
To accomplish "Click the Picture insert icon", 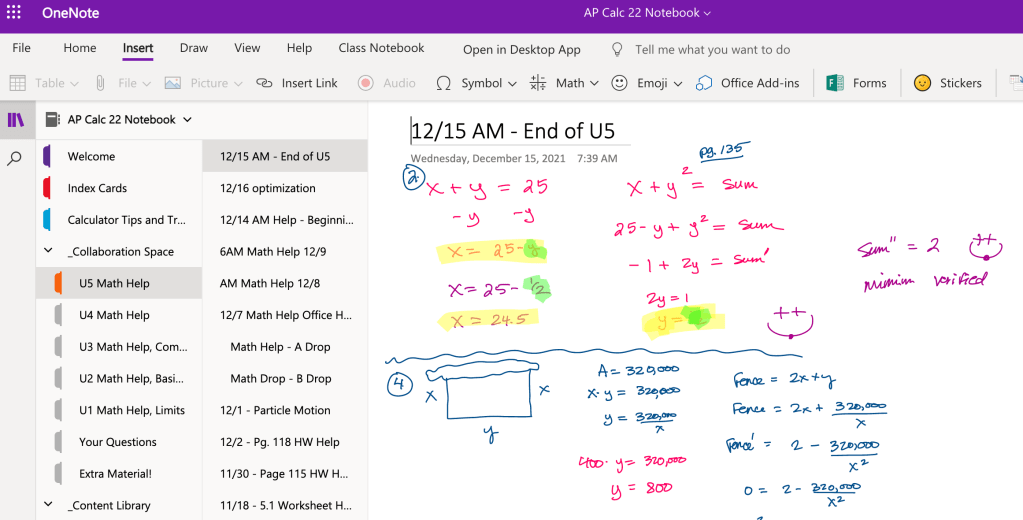I will coord(173,83).
